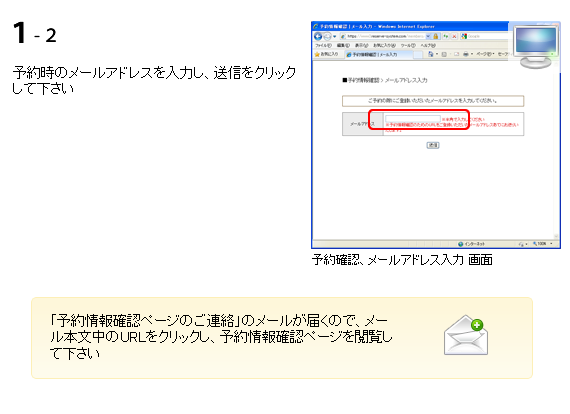Click the printer icon in command bar
Viewport: 570px width, 414px height.
[466, 54]
